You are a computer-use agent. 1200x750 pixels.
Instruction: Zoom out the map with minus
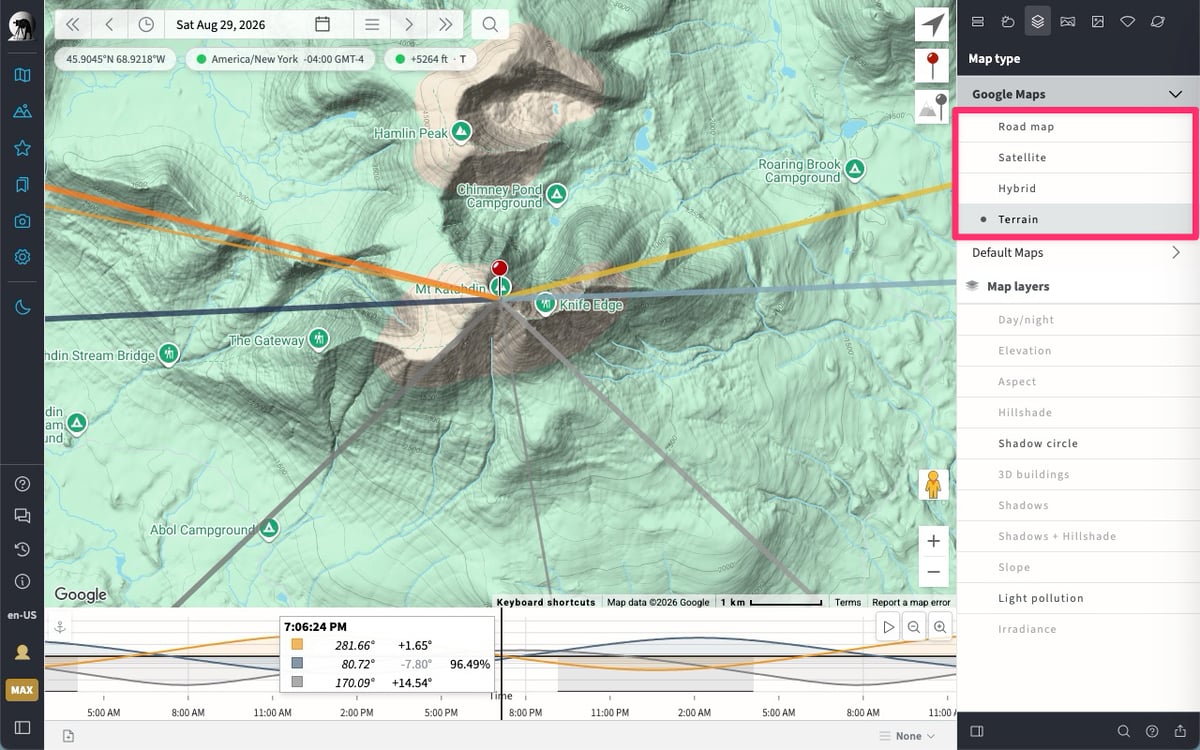[x=933, y=572]
